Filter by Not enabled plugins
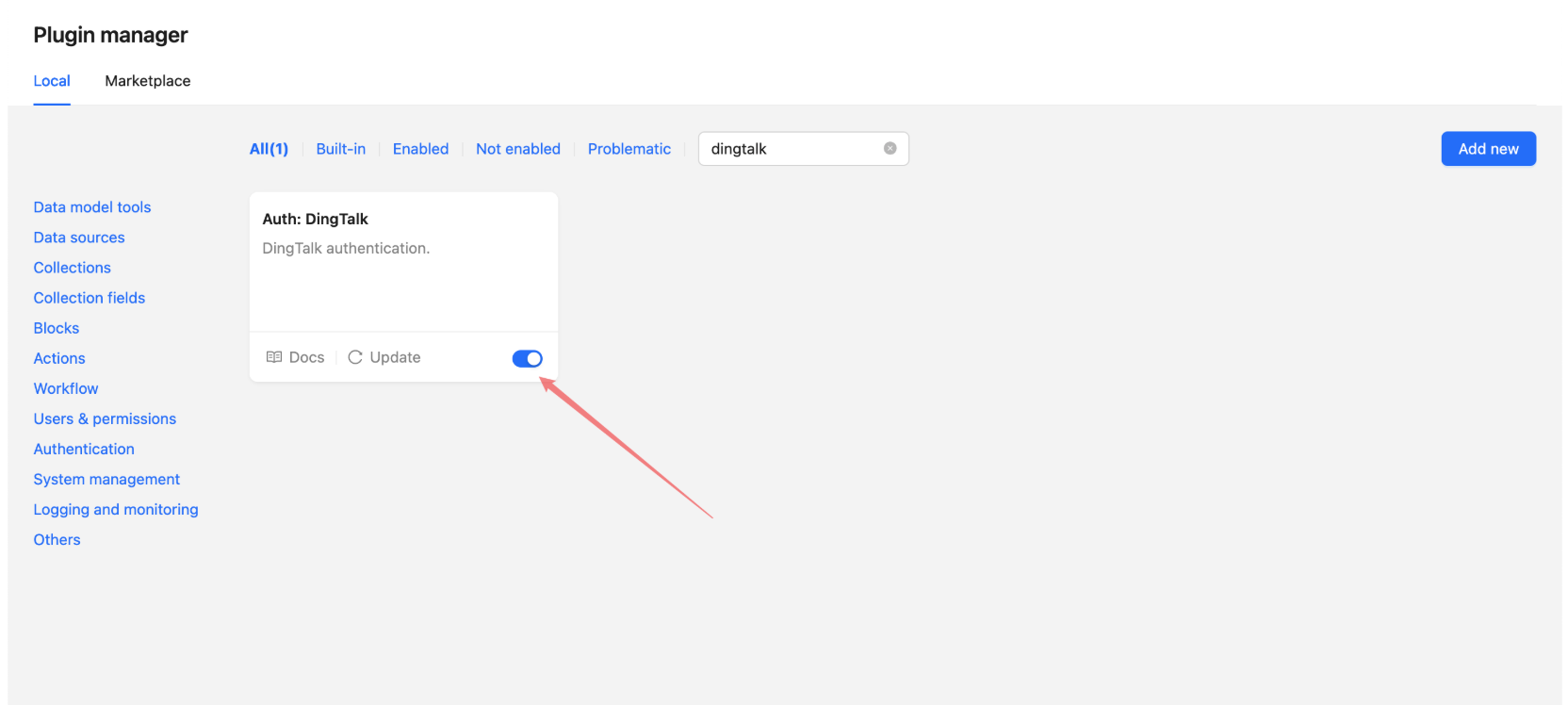 pos(517,149)
